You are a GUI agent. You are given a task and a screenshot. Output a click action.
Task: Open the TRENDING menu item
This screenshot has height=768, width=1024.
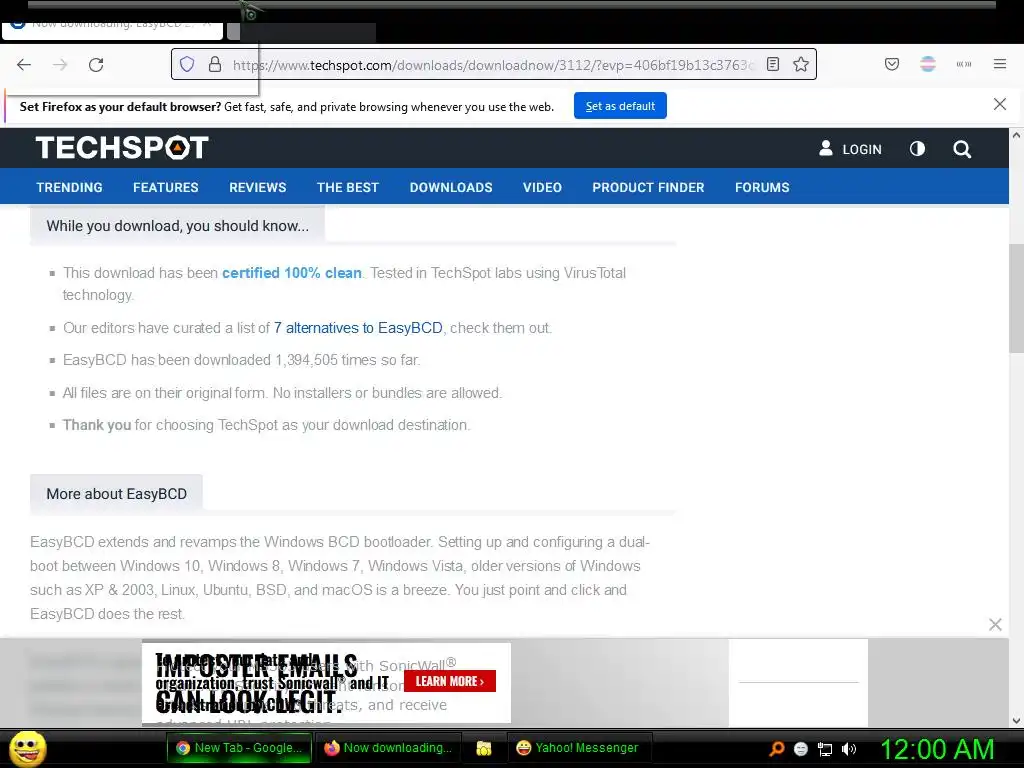pyautogui.click(x=69, y=187)
